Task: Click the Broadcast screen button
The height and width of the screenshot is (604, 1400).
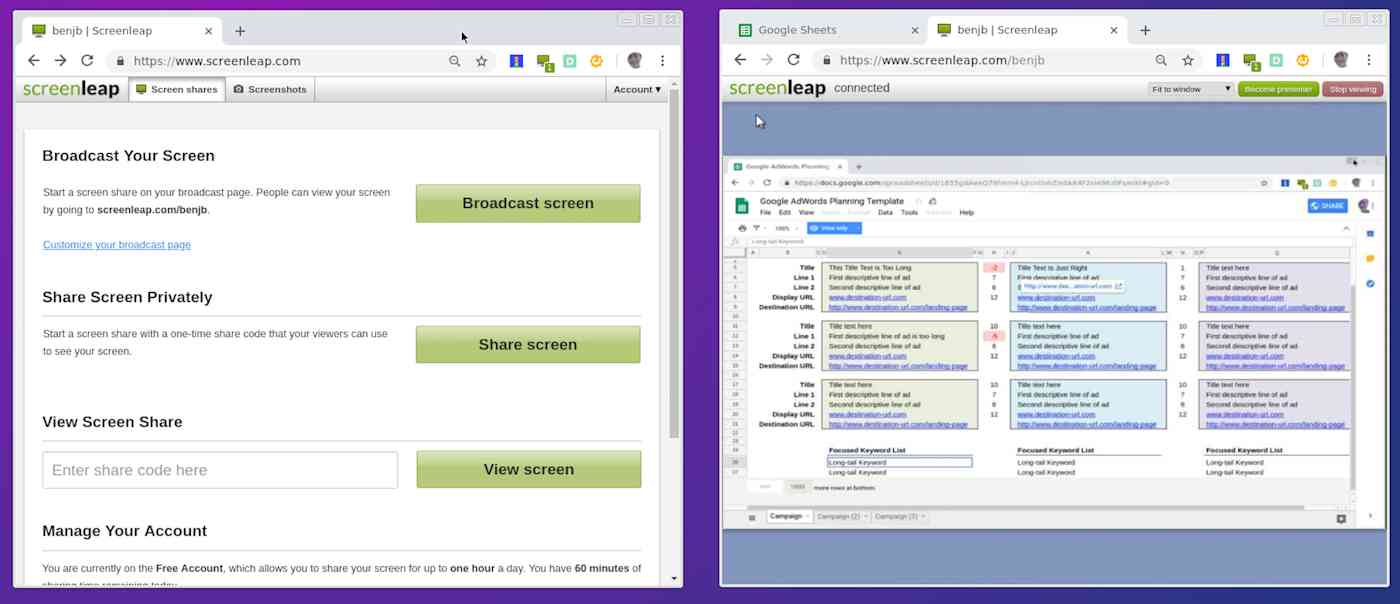Action: point(528,203)
